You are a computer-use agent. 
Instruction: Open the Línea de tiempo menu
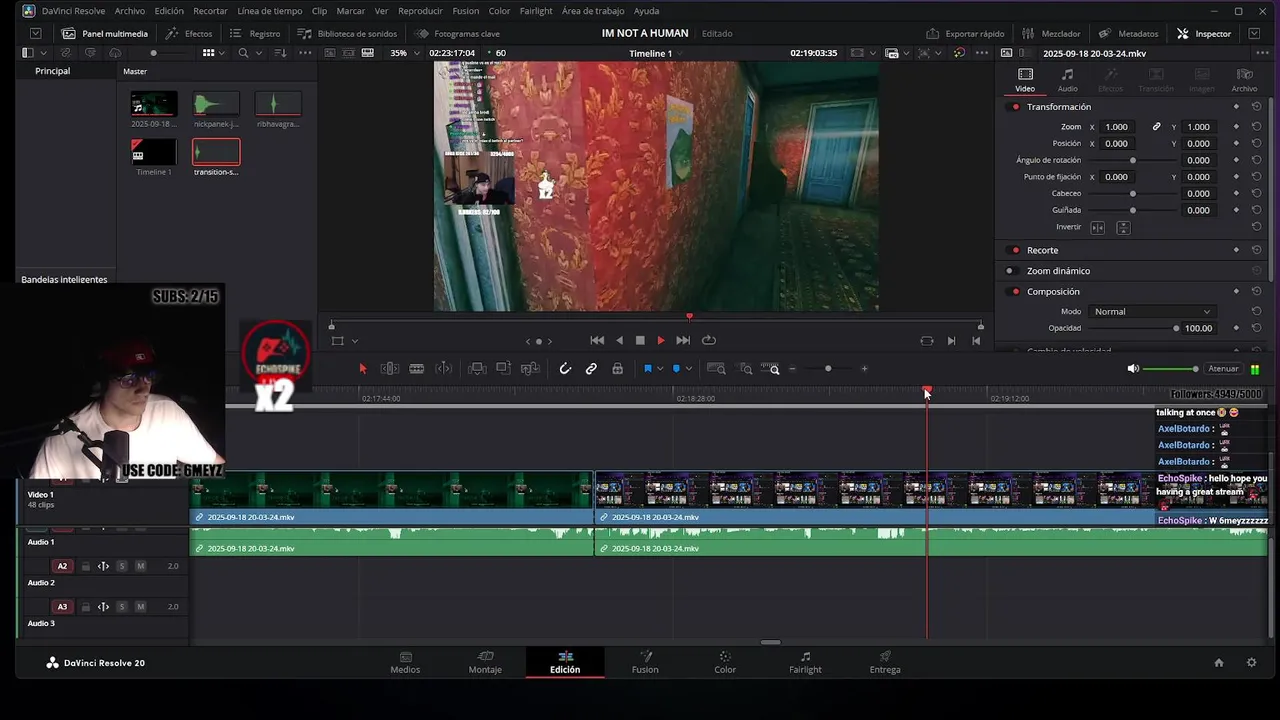270,11
